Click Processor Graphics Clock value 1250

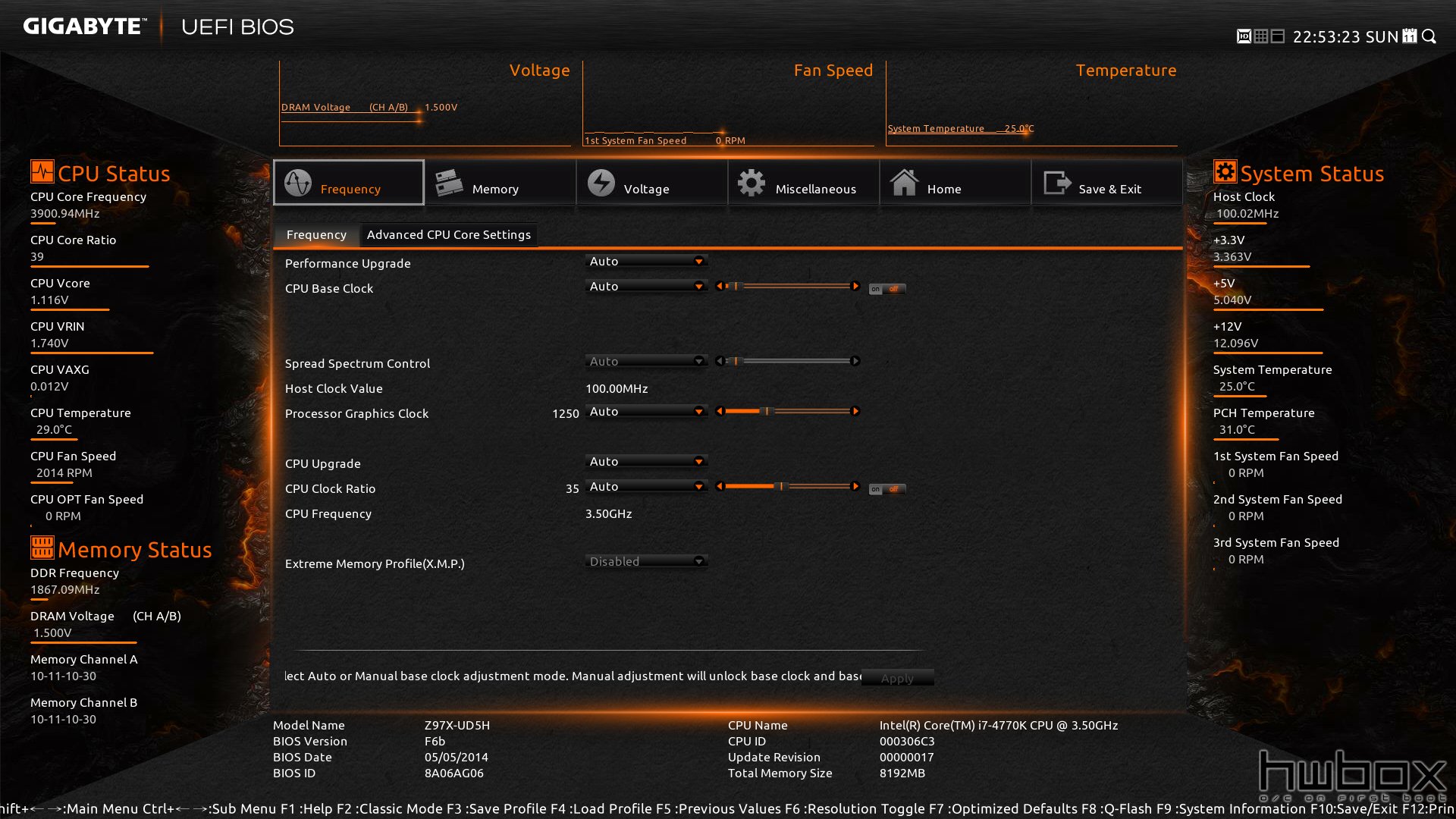pos(566,413)
